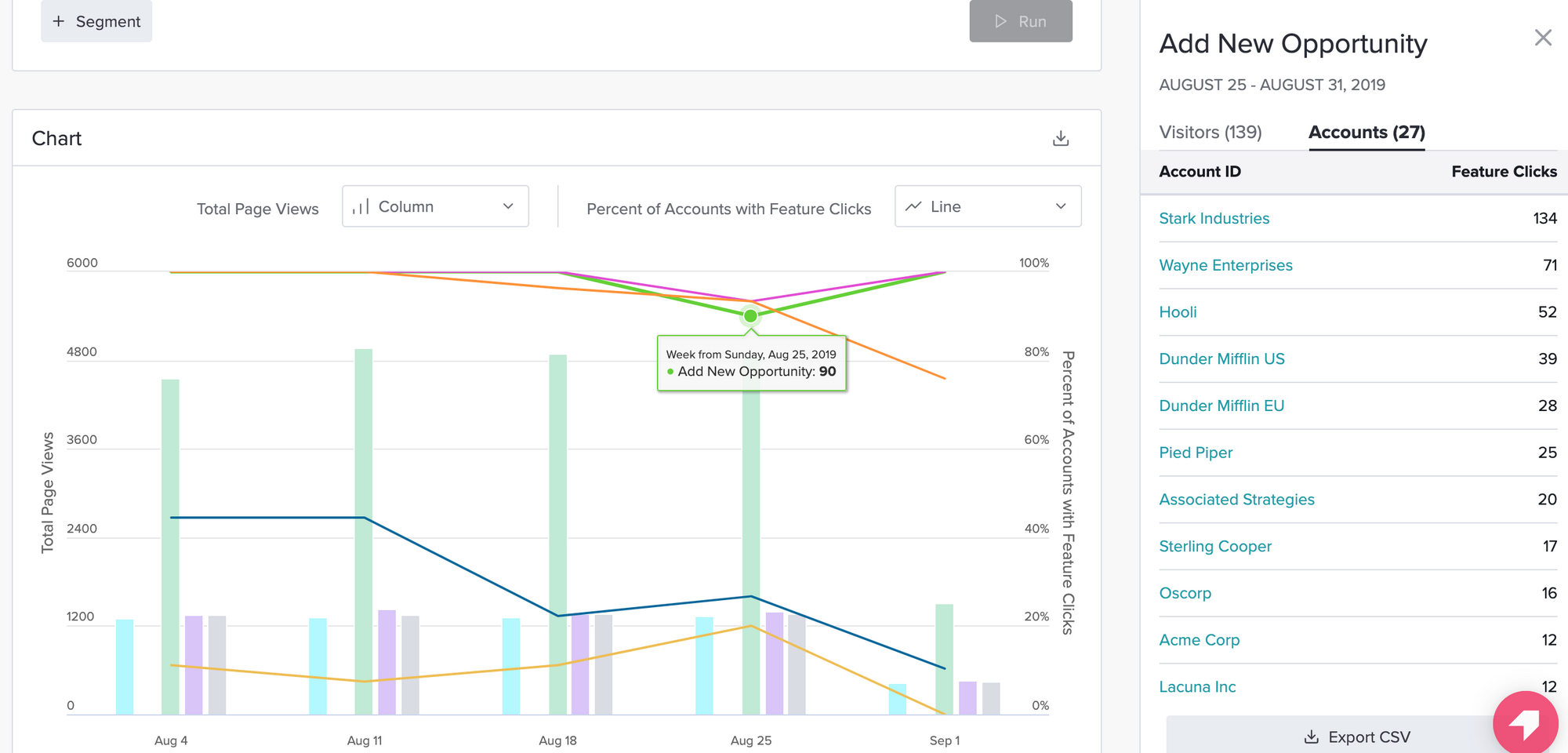The height and width of the screenshot is (753, 1568).
Task: Open the pink floating help badge
Action: point(1526,724)
